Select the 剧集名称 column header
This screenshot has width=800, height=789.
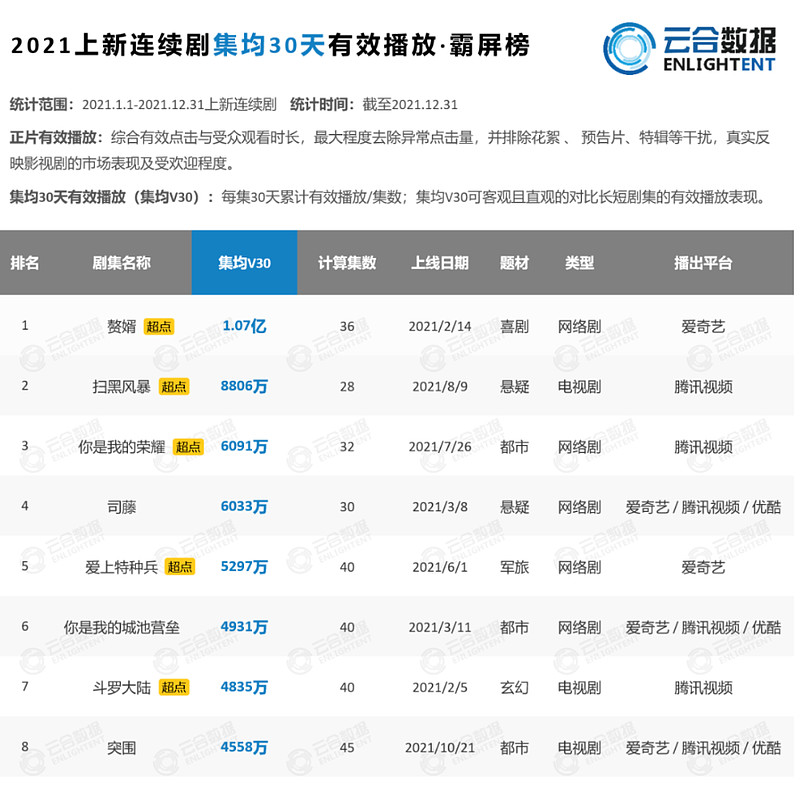pos(121,262)
